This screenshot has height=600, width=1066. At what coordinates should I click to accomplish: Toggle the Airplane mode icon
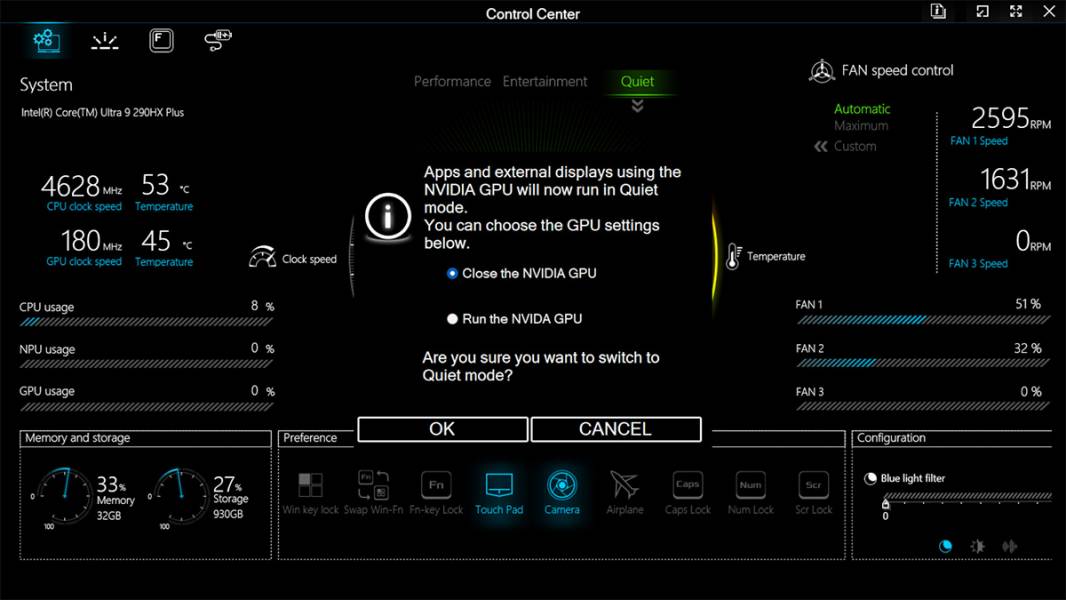point(624,485)
